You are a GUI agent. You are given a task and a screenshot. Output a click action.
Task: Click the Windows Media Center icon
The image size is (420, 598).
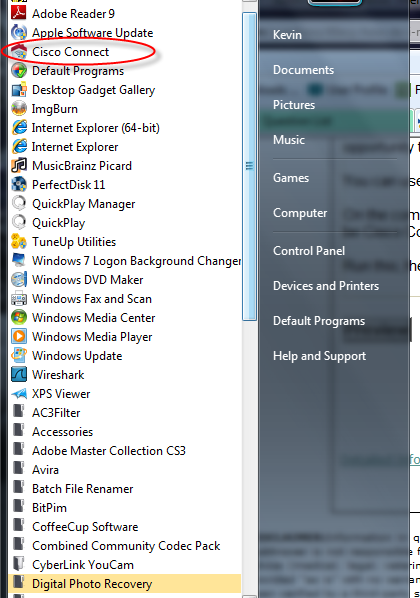coord(18,317)
